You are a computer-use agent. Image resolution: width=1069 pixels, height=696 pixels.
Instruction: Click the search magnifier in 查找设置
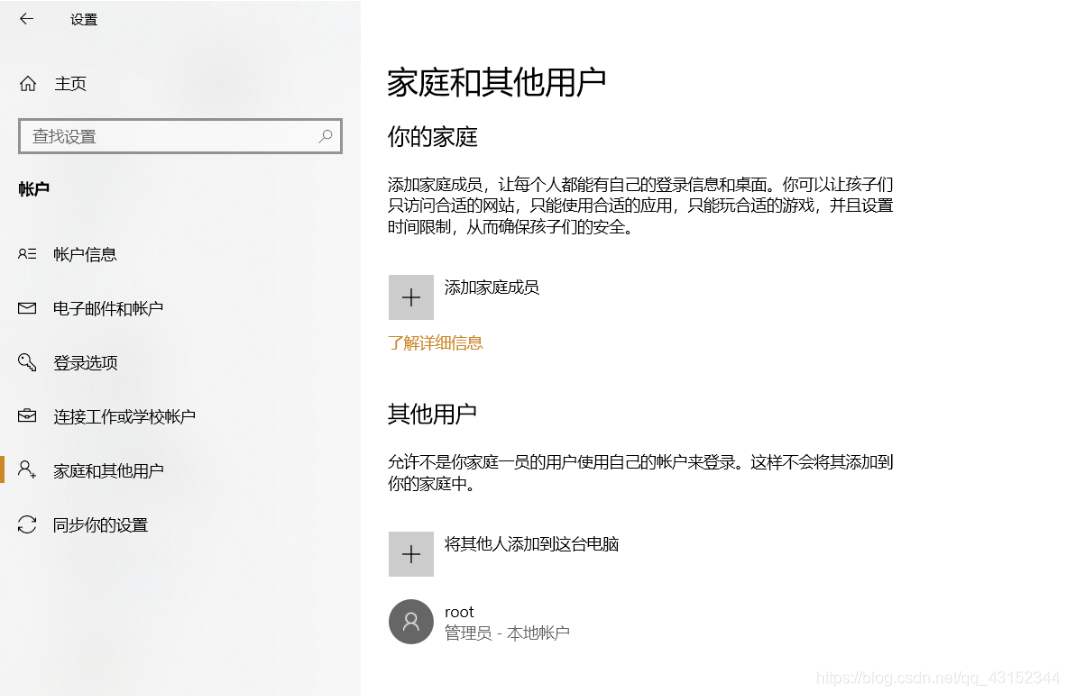326,136
